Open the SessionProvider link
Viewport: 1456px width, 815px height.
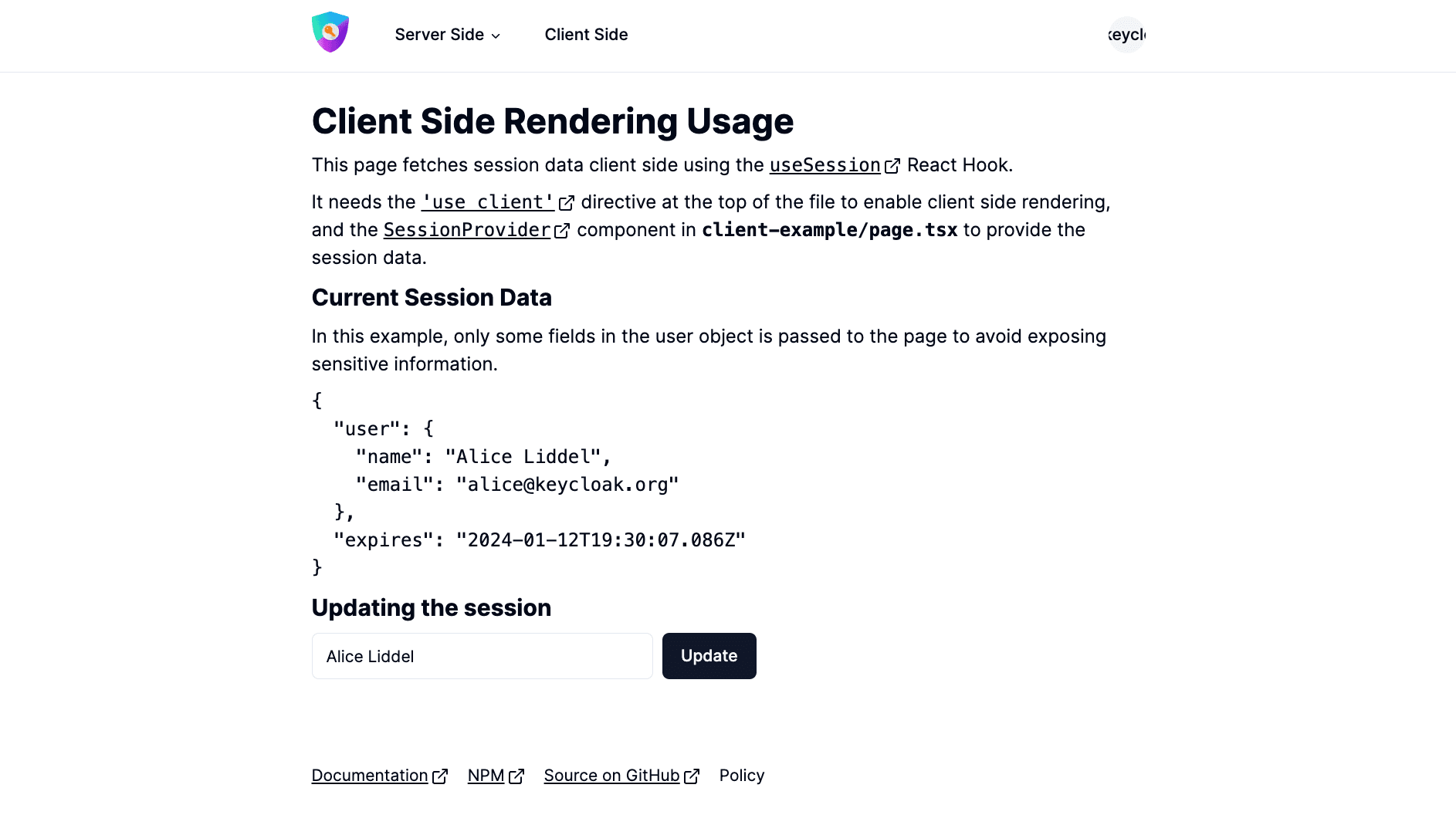[466, 230]
